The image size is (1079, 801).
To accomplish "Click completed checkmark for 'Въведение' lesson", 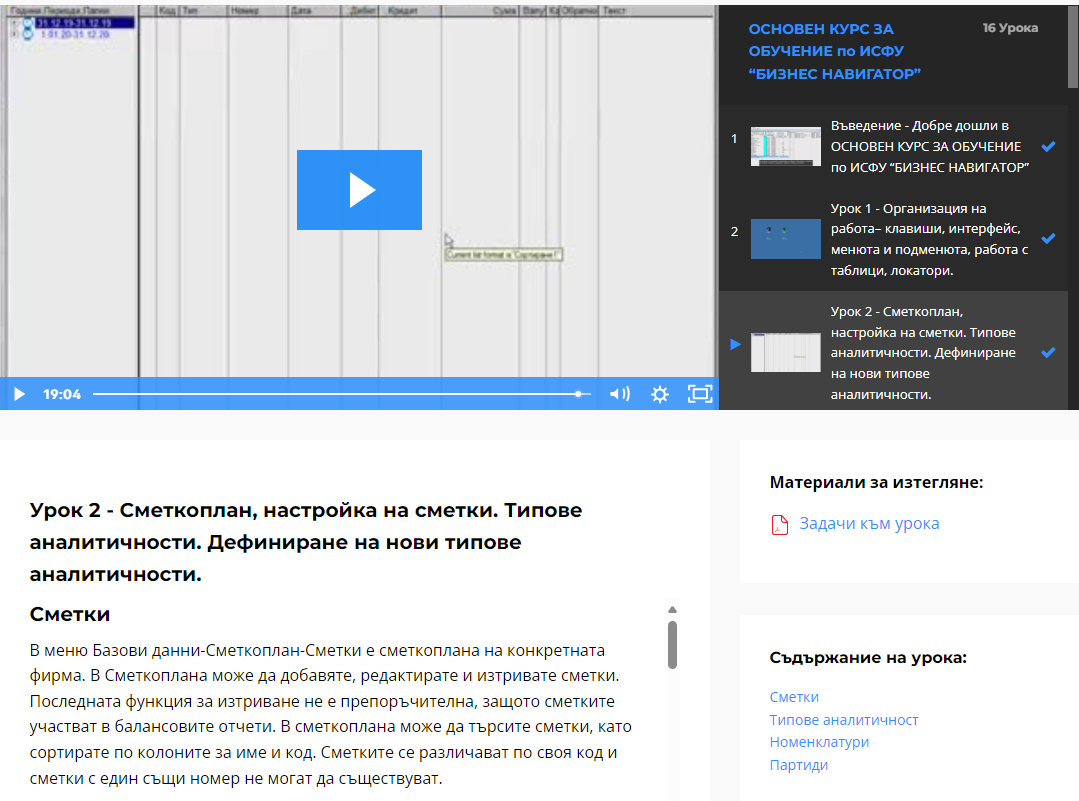I will (x=1048, y=146).
